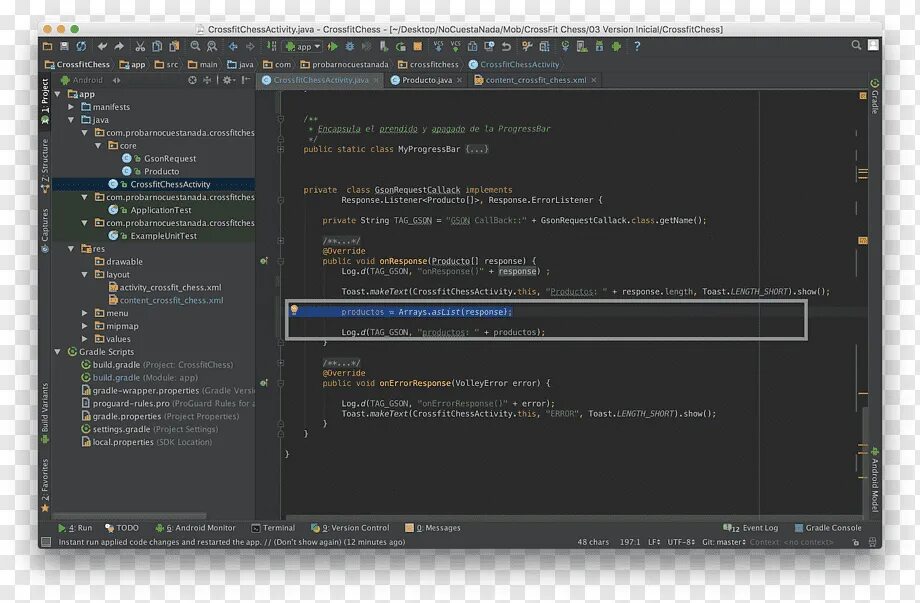Expand the manifests folder
This screenshot has height=603, width=920.
[71, 107]
